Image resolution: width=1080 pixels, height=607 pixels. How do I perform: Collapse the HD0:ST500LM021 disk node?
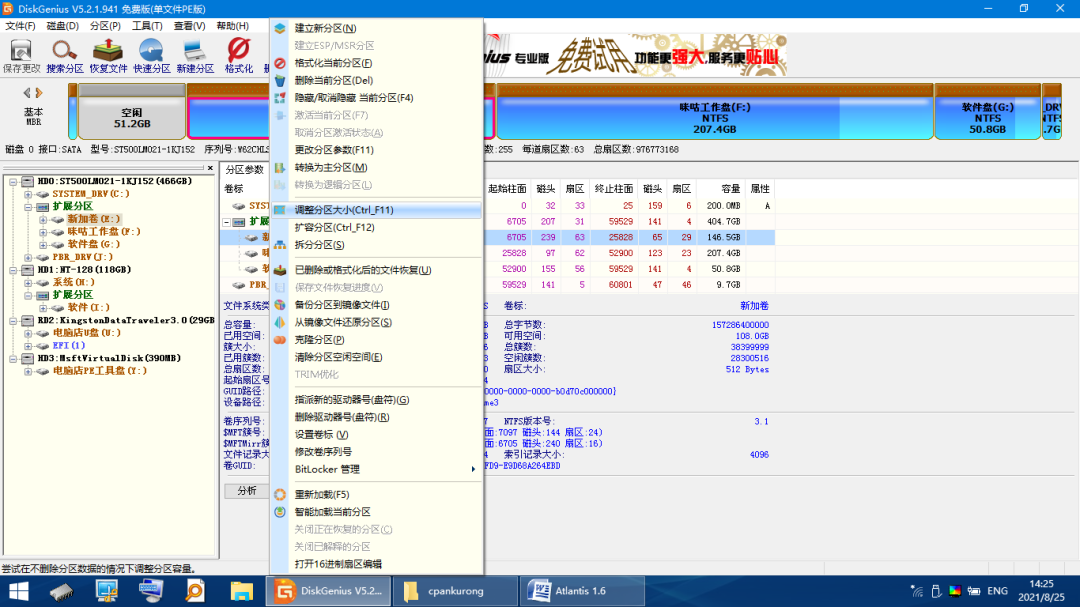tap(13, 182)
